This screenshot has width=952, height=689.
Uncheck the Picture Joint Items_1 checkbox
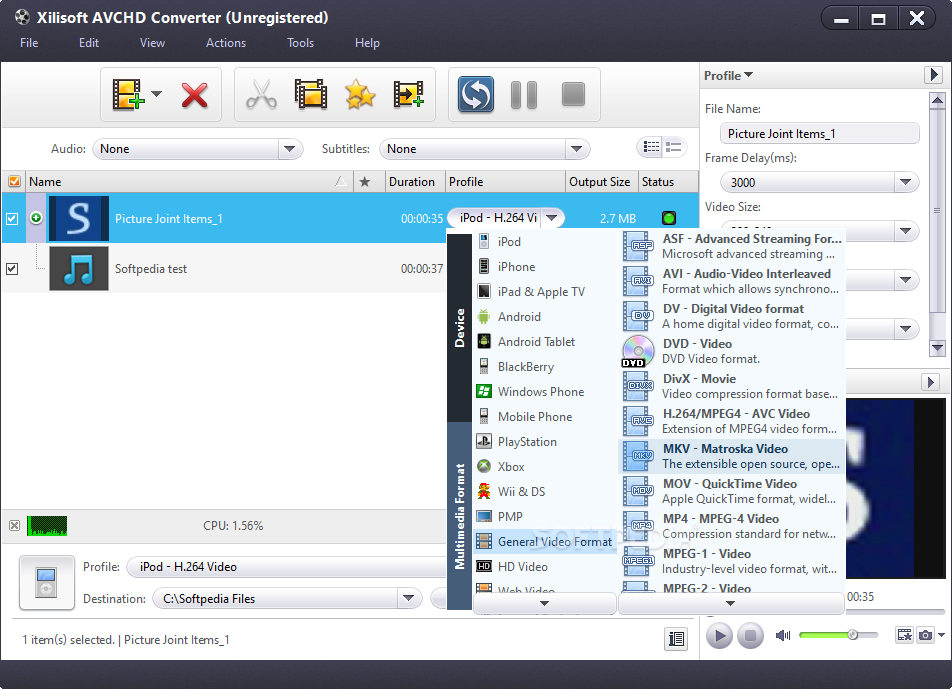click(12, 219)
